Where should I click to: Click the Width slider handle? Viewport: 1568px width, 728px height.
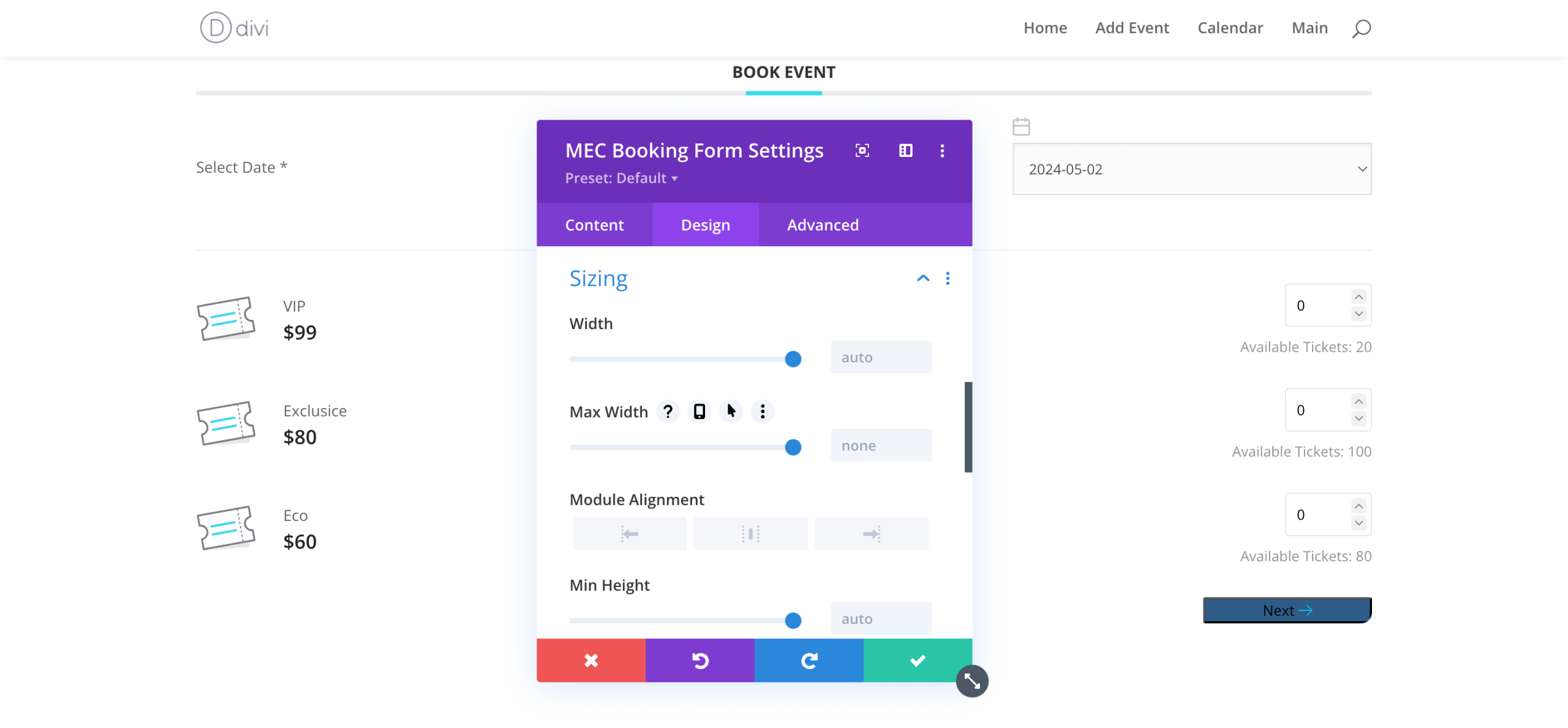(x=793, y=359)
